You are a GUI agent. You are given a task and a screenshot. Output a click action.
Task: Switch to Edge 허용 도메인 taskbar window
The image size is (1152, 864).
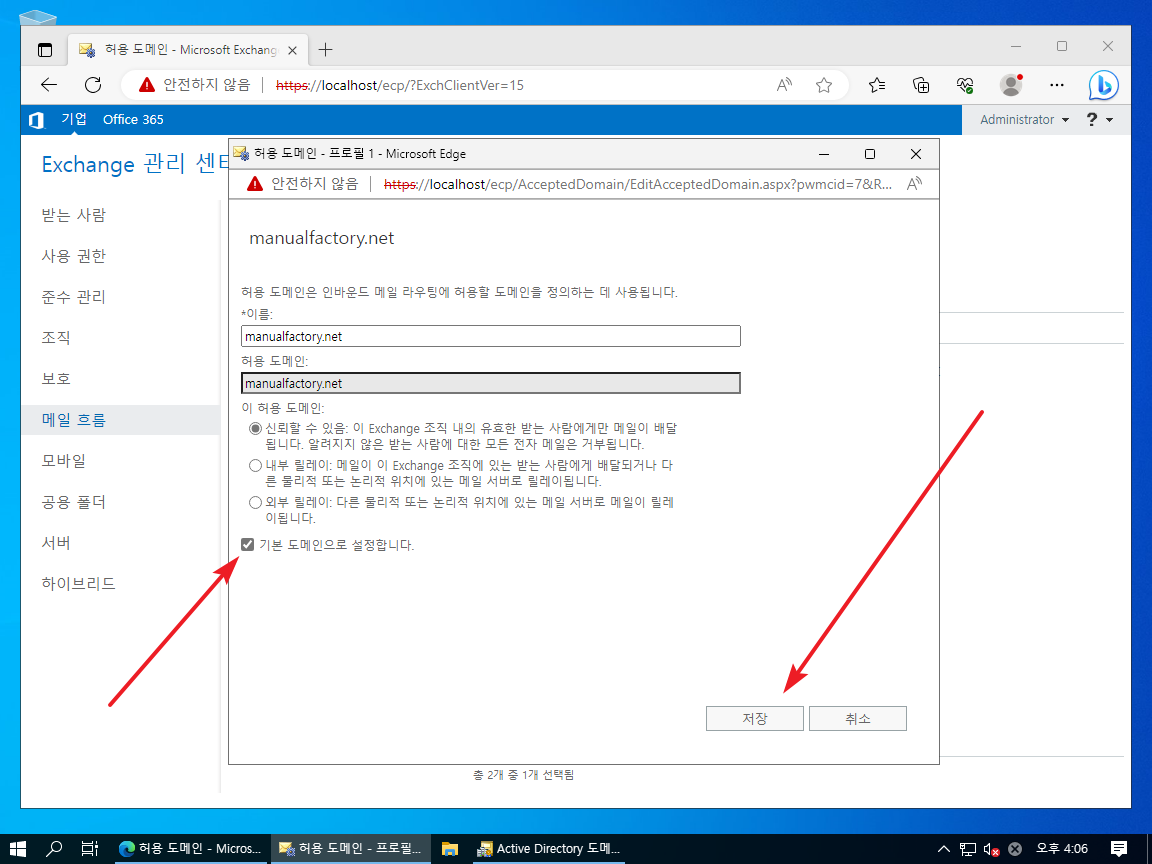click(x=190, y=849)
